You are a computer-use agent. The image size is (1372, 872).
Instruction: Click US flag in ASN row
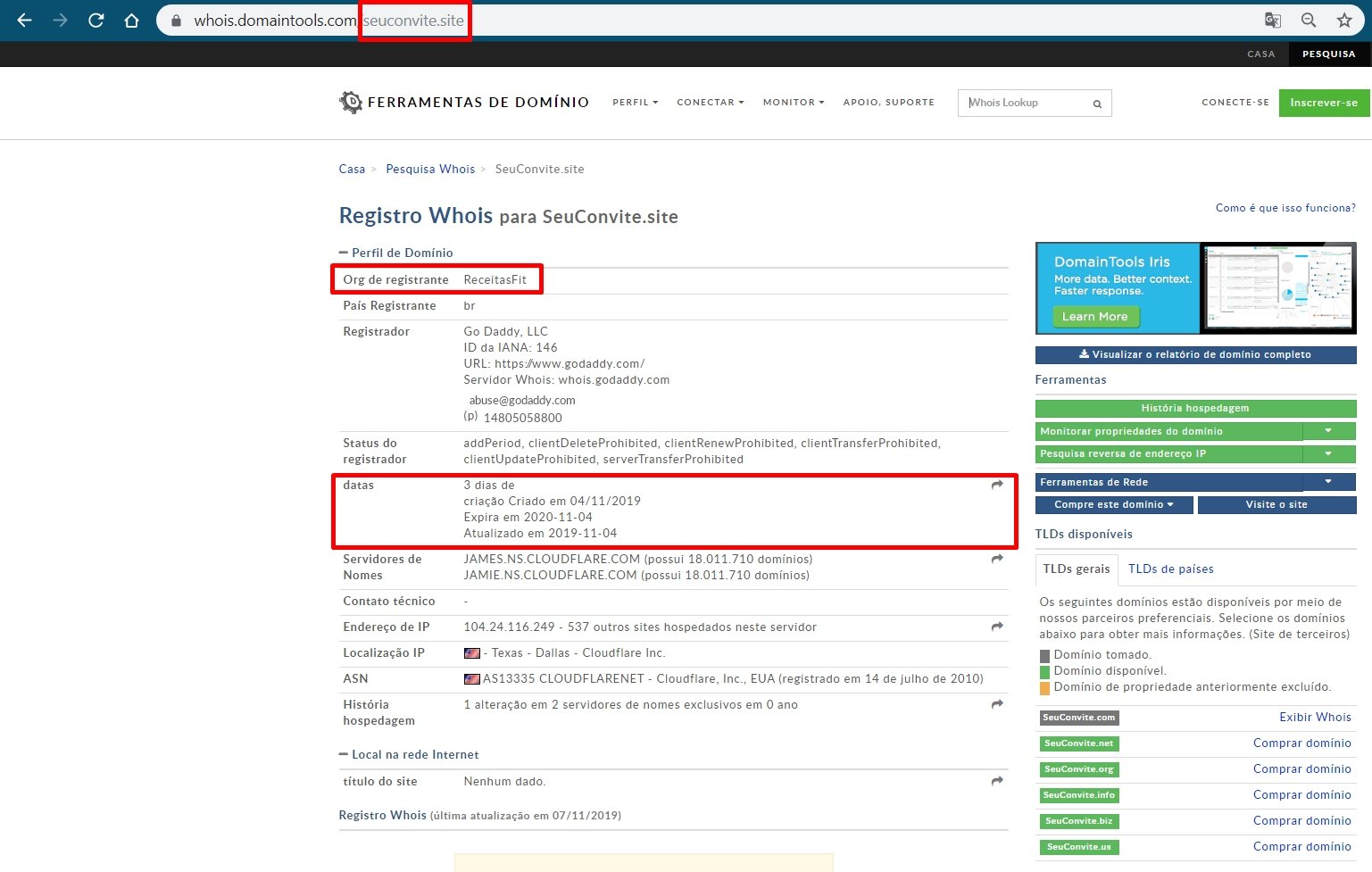click(472, 679)
